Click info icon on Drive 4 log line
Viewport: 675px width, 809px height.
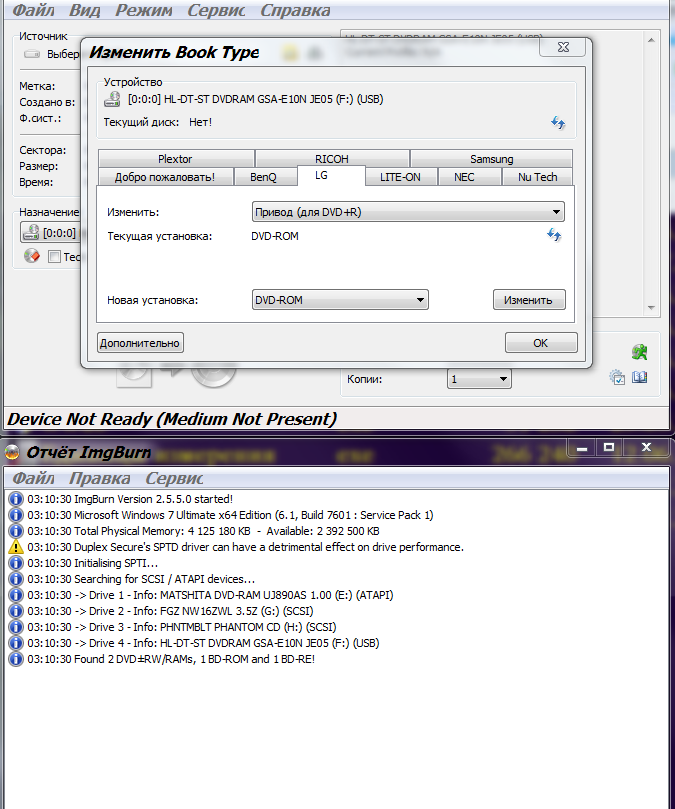click(16, 643)
